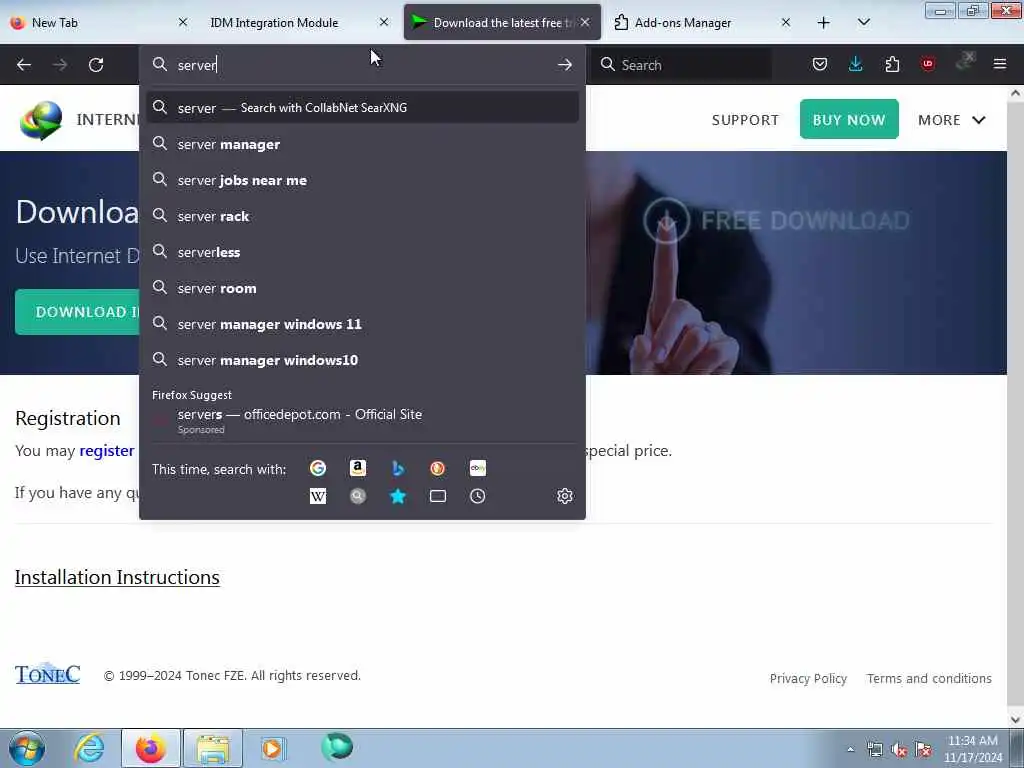Click the Internet Download Manager globe logo
Image resolution: width=1024 pixels, height=768 pixels.
40,120
